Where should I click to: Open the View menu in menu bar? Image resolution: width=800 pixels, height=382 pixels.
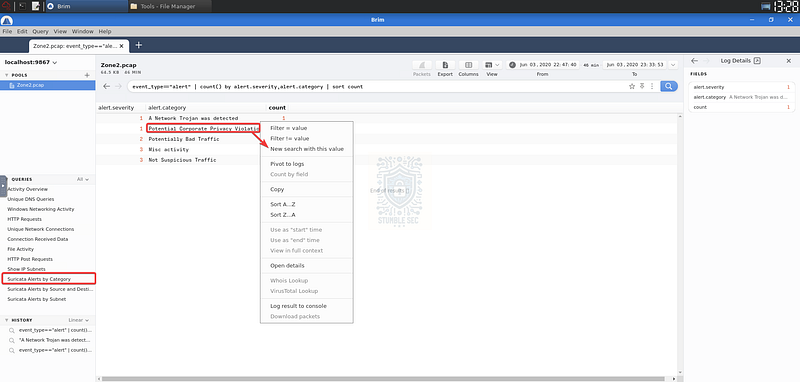click(60, 31)
